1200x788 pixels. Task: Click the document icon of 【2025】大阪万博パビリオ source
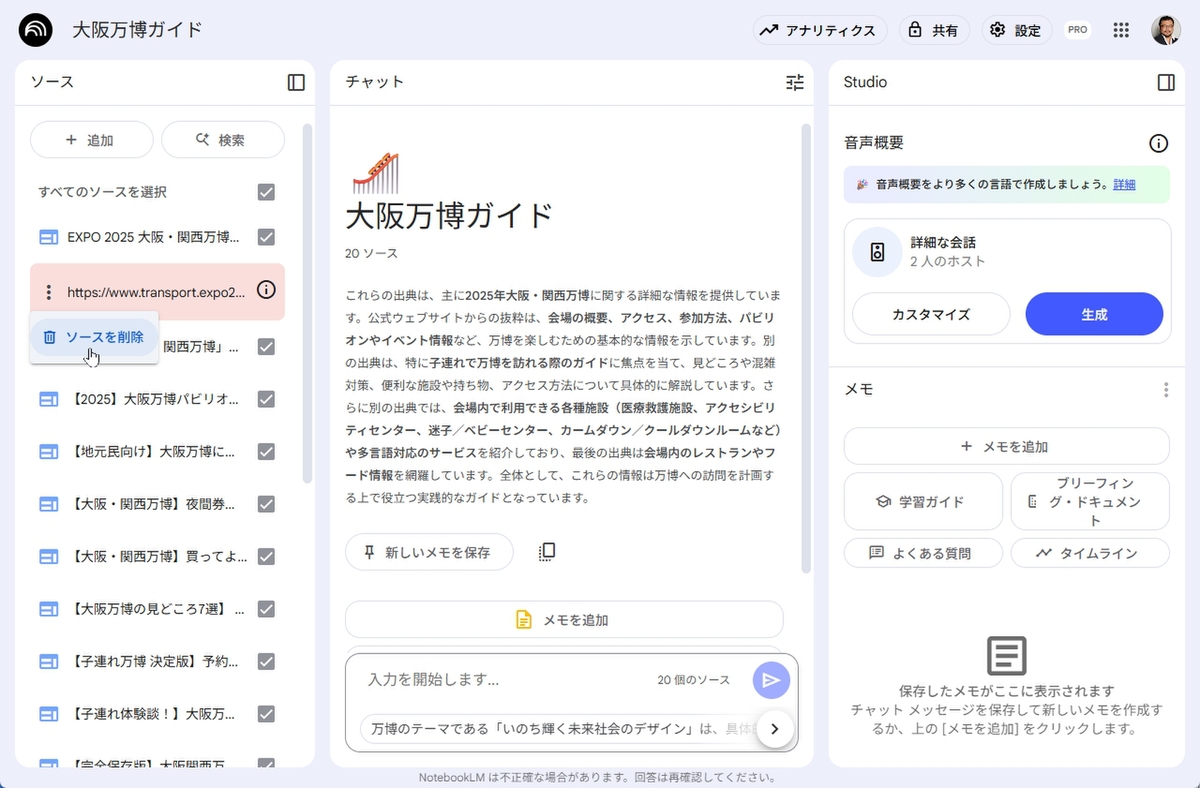(x=49, y=399)
